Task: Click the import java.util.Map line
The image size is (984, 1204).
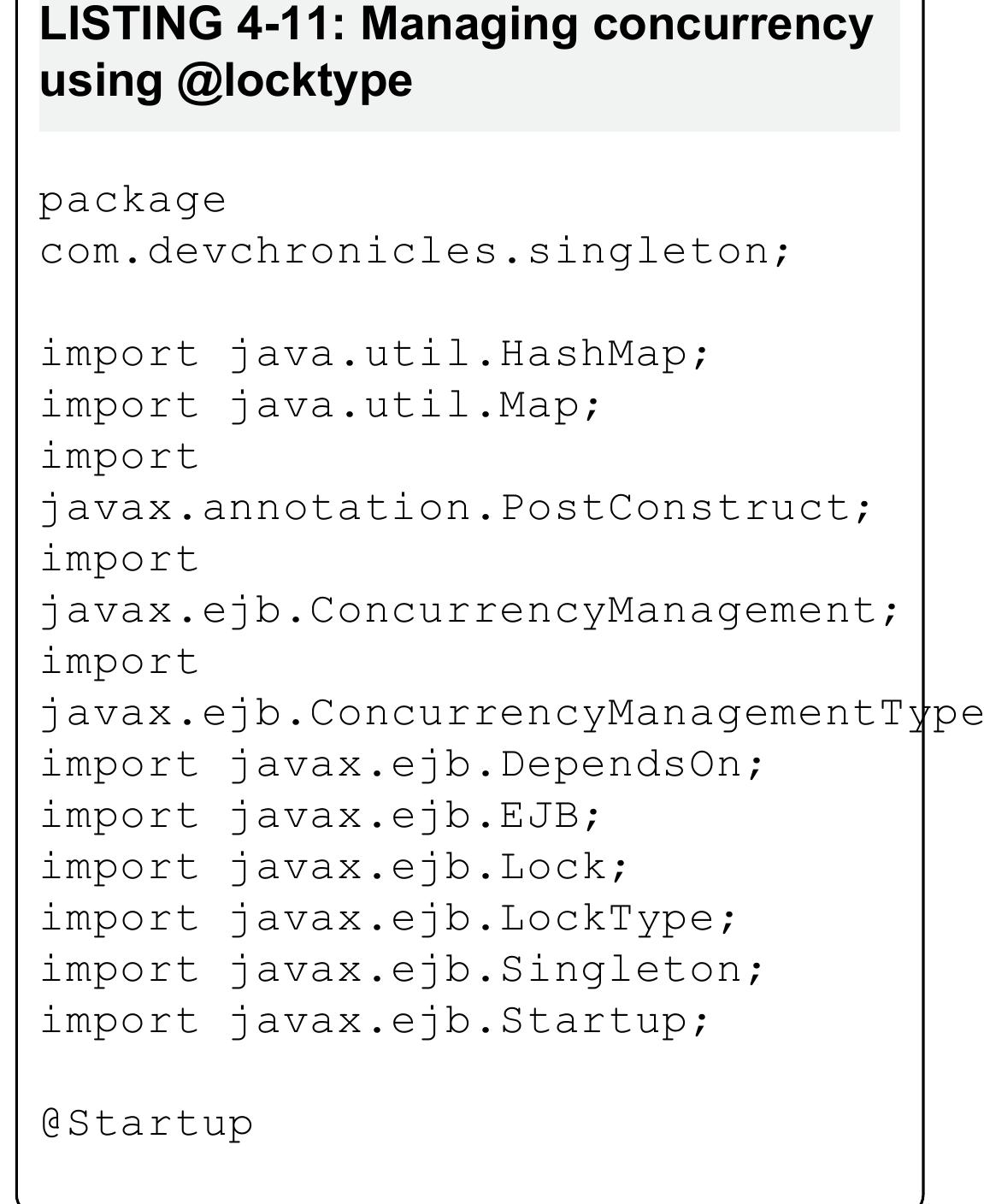Action: [321, 405]
